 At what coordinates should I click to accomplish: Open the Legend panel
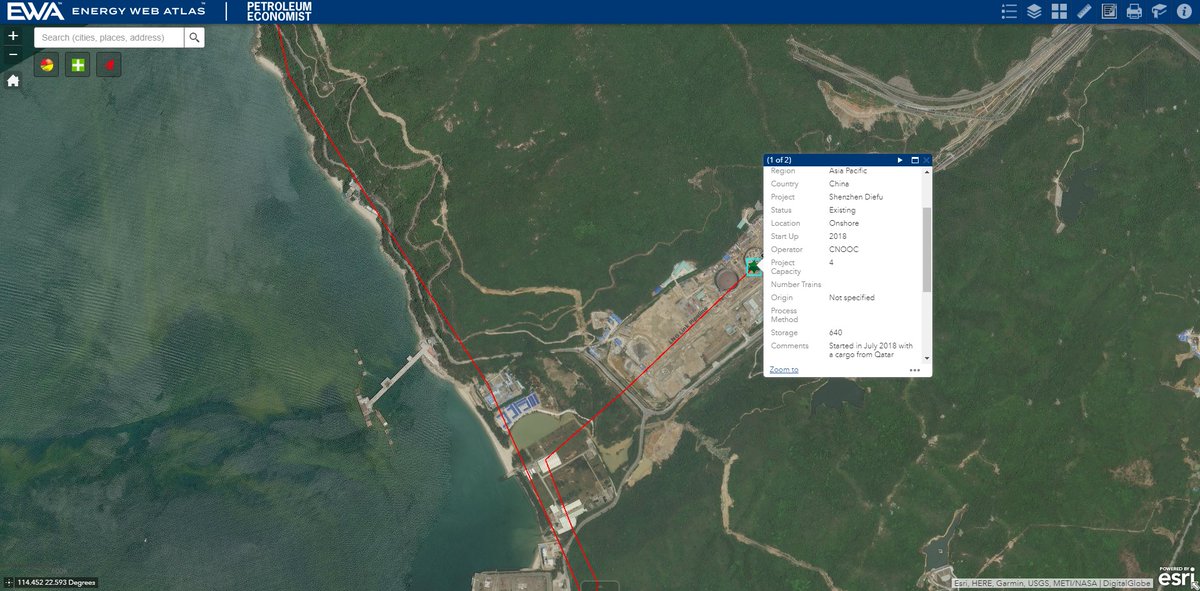pos(1009,11)
